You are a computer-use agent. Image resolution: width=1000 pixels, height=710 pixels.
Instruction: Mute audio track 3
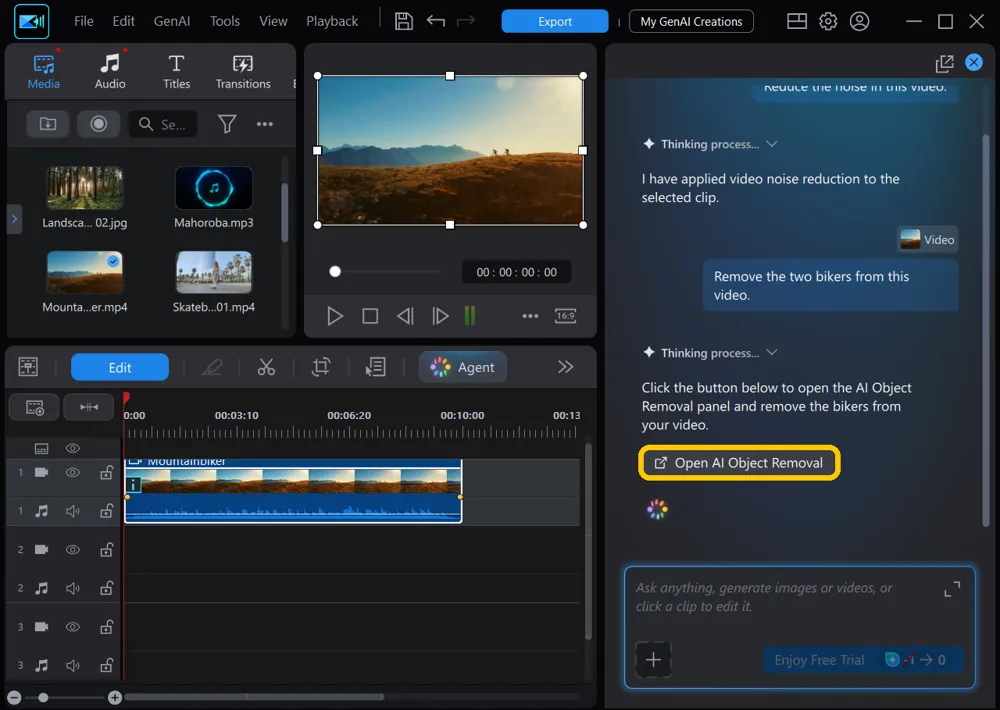tap(73, 665)
